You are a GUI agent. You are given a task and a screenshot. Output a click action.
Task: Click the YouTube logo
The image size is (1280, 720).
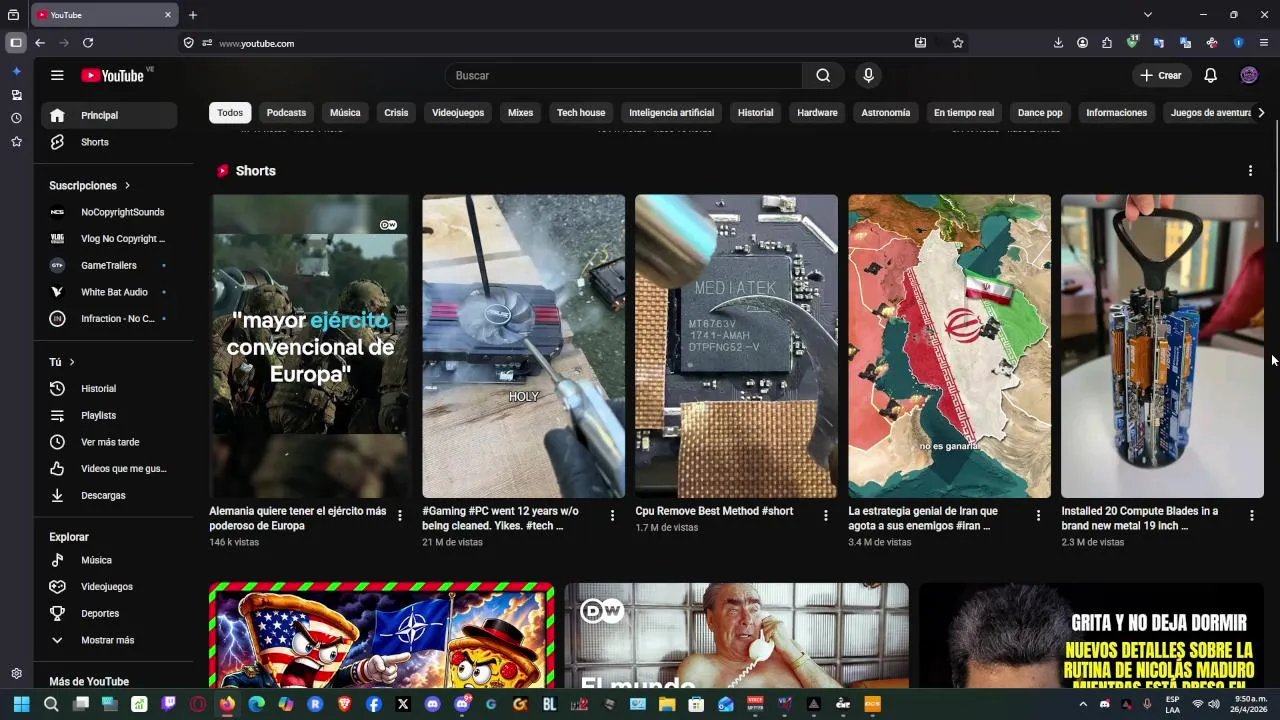pyautogui.click(x=113, y=75)
